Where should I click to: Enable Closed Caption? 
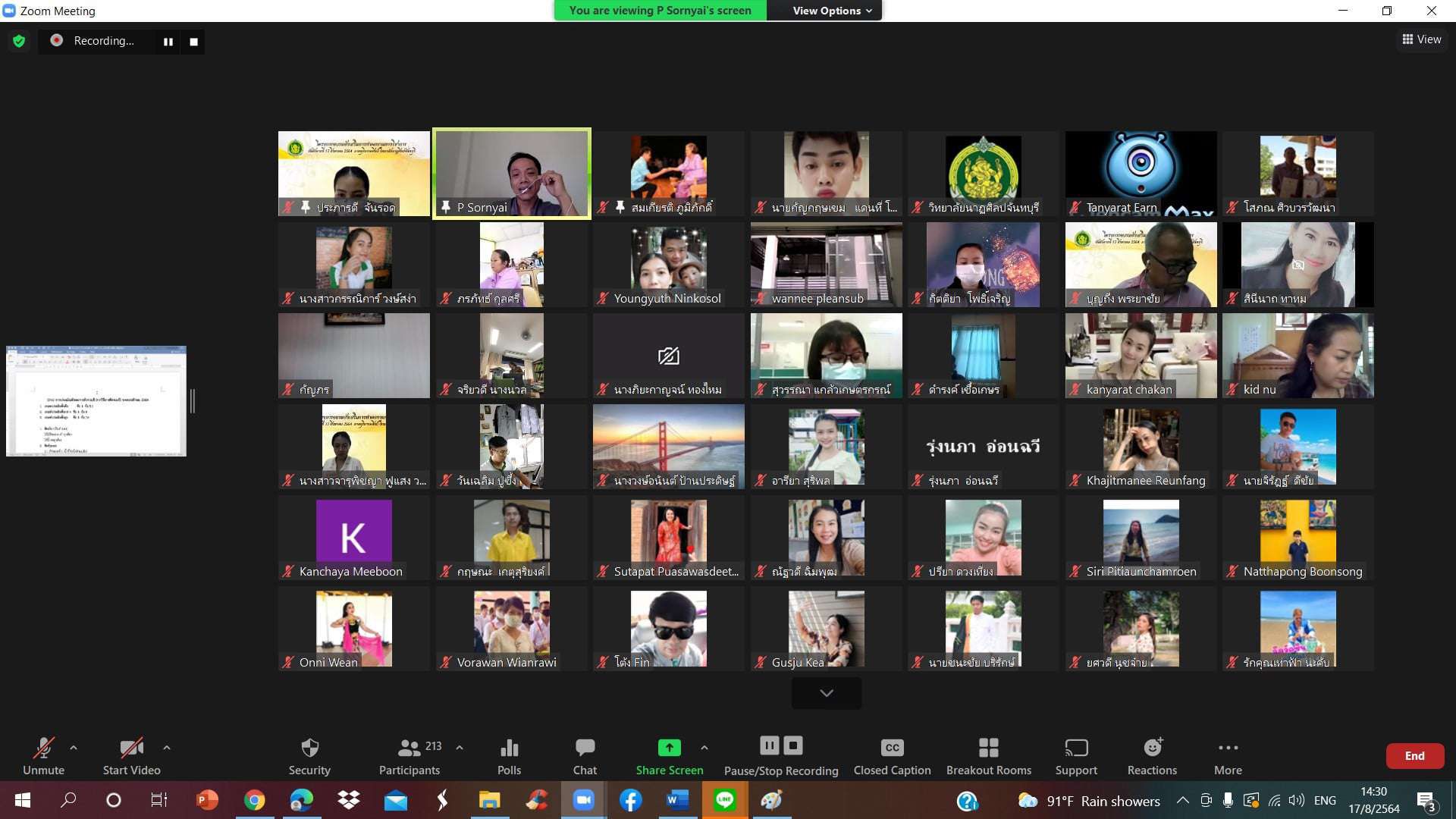tap(892, 755)
